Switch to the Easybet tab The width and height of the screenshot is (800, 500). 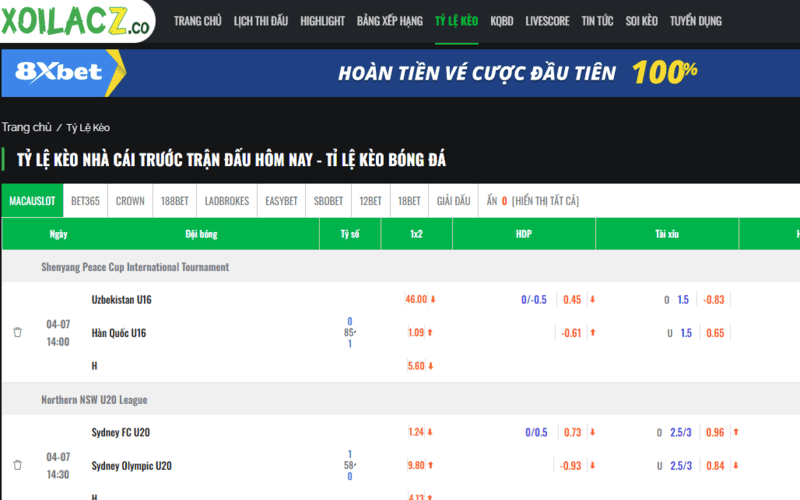click(281, 201)
